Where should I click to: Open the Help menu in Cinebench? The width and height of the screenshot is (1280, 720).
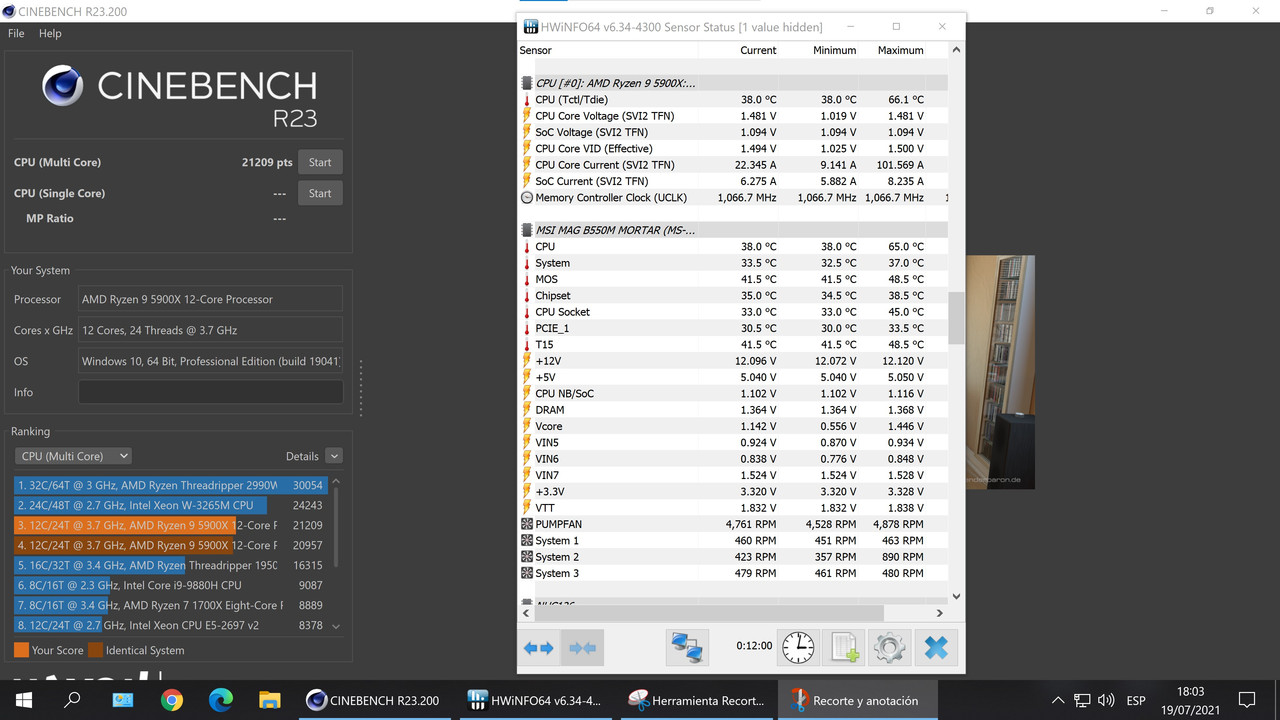click(50, 33)
